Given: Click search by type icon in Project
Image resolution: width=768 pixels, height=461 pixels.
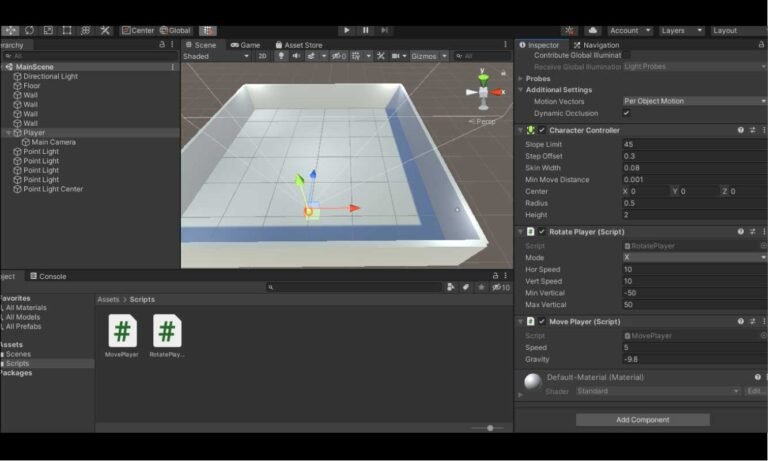Looking at the screenshot, I should tap(451, 287).
